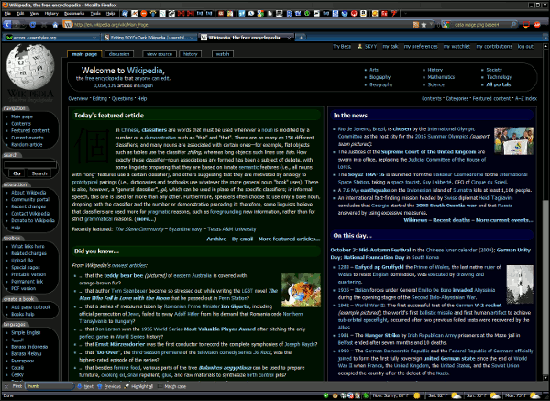Click the red no-entry circle bookmark icon
Viewport: 550px width, 401px height.
[x=144, y=14]
